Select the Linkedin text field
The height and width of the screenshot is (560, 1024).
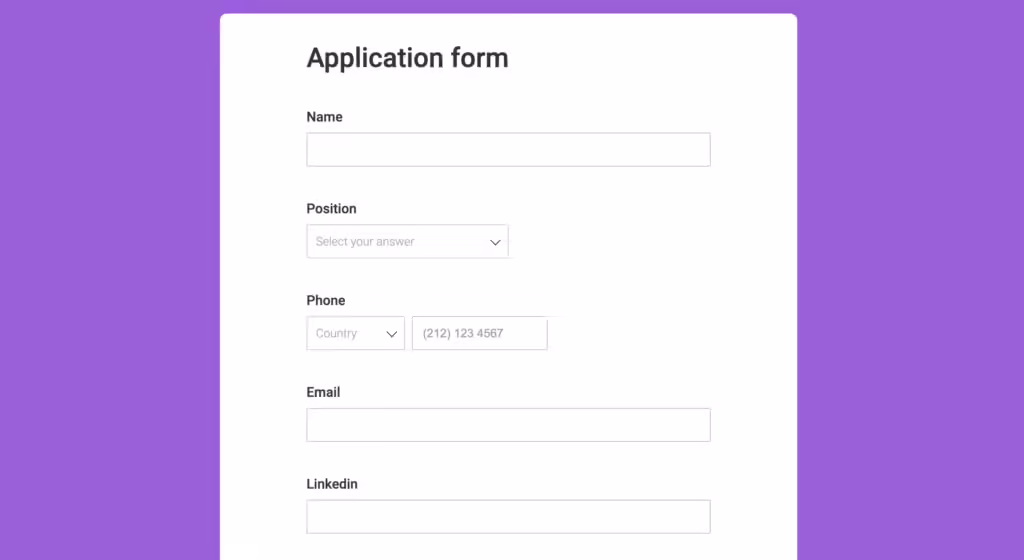(x=508, y=517)
